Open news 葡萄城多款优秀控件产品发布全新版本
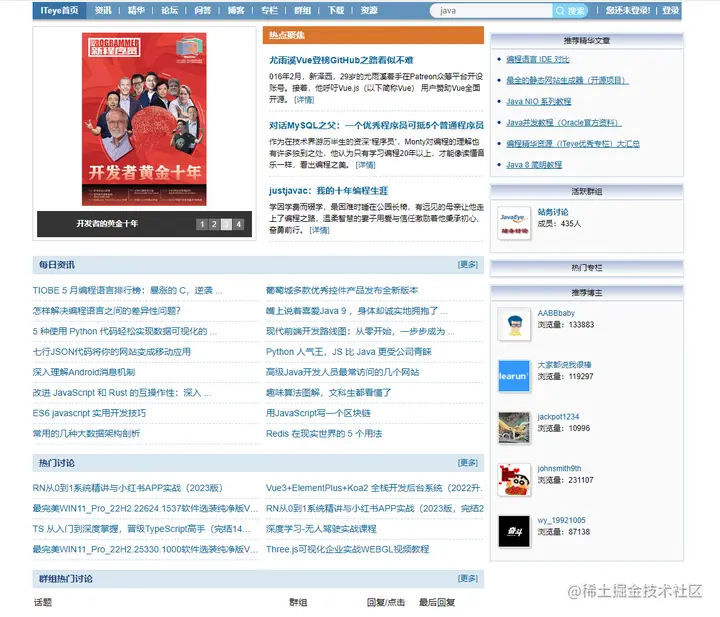The height and width of the screenshot is (617, 720). pyautogui.click(x=342, y=291)
